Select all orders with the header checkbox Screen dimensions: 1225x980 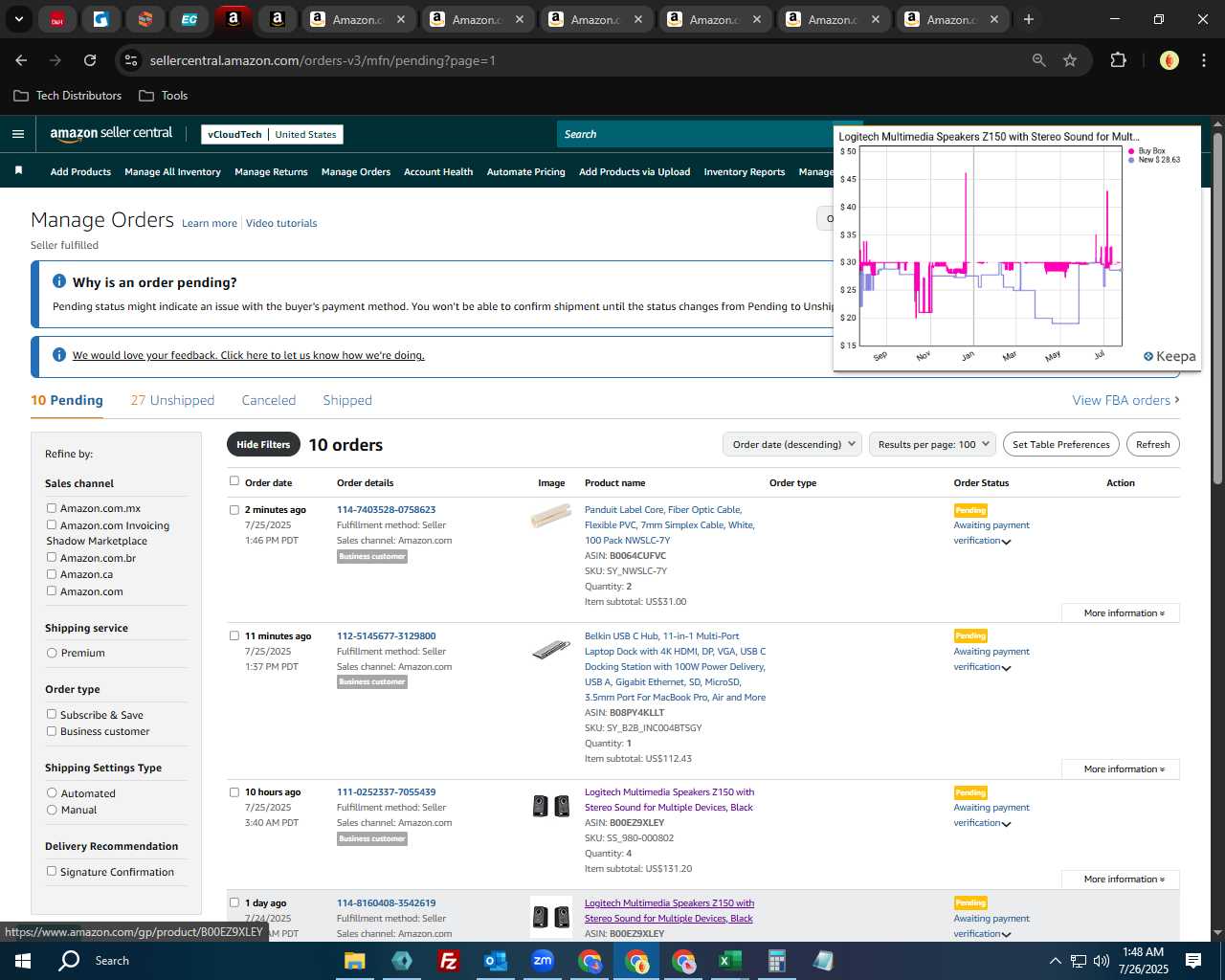pos(234,481)
